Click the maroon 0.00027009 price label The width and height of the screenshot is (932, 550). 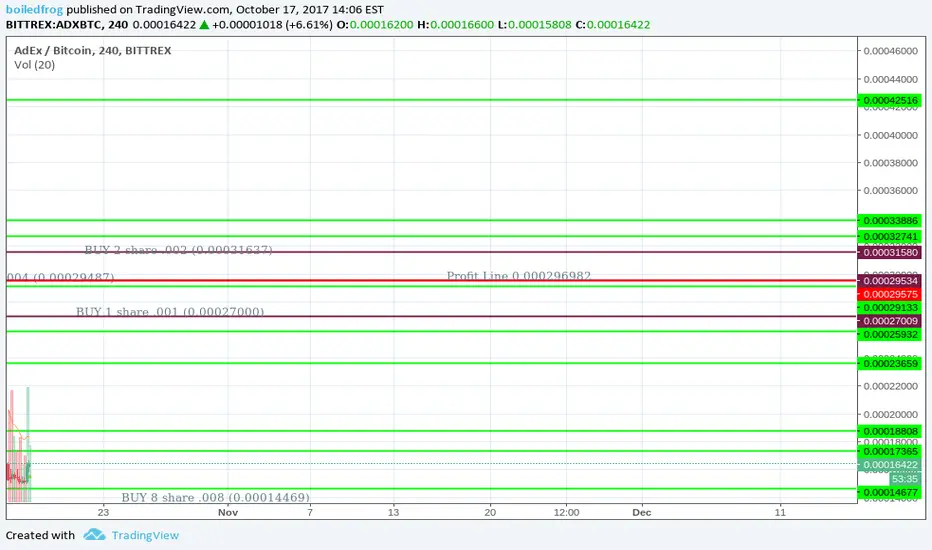[x=890, y=321]
